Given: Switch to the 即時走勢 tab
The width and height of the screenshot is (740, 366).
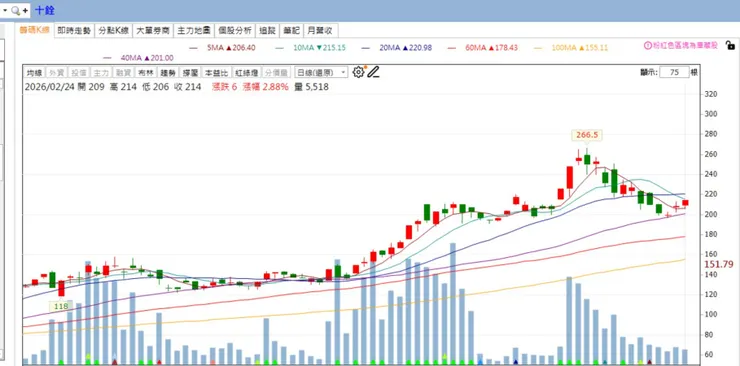Looking at the screenshot, I should [74, 31].
